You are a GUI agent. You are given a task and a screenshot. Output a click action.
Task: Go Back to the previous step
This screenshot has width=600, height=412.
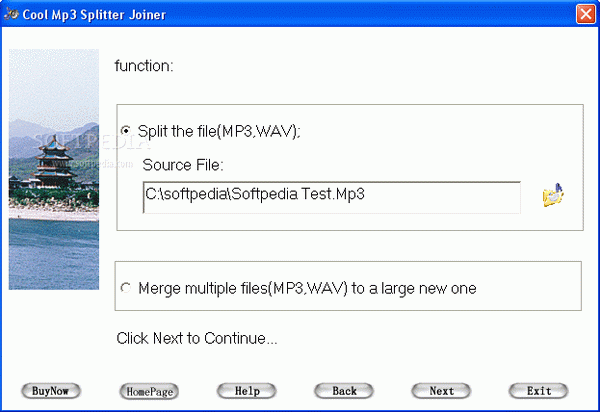(344, 391)
